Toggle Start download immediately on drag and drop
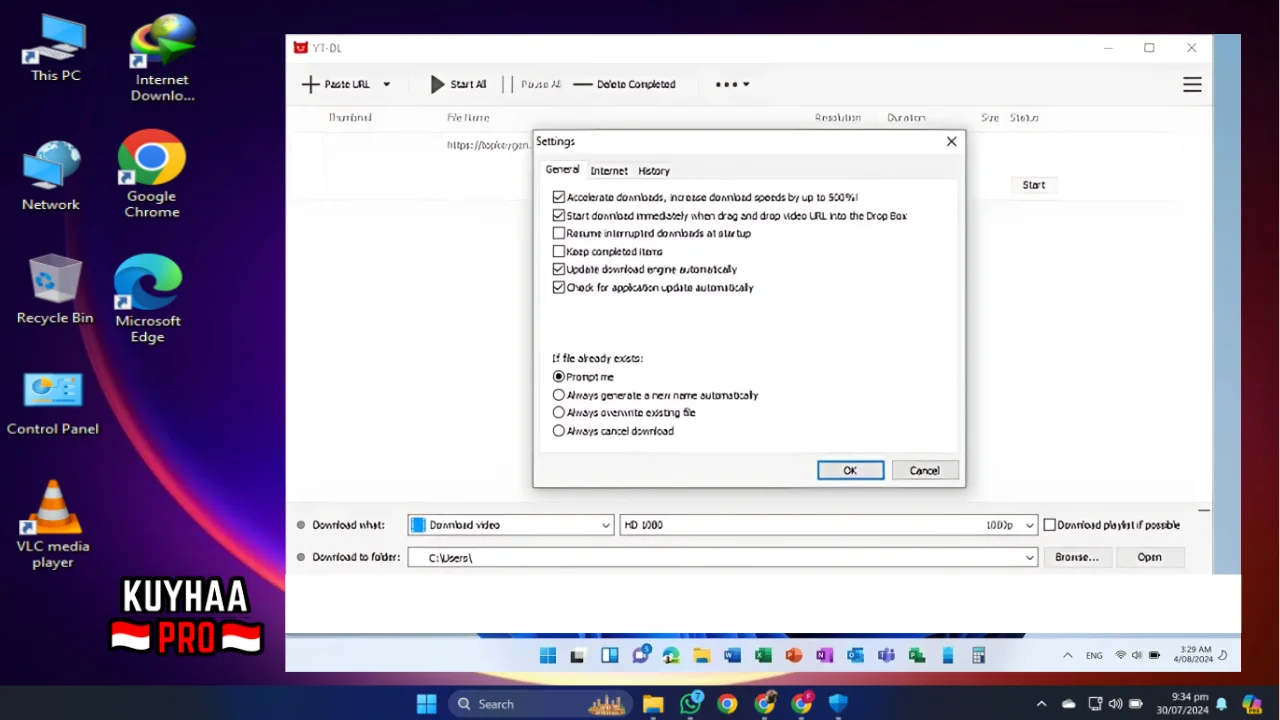The height and width of the screenshot is (720, 1280). (x=559, y=216)
